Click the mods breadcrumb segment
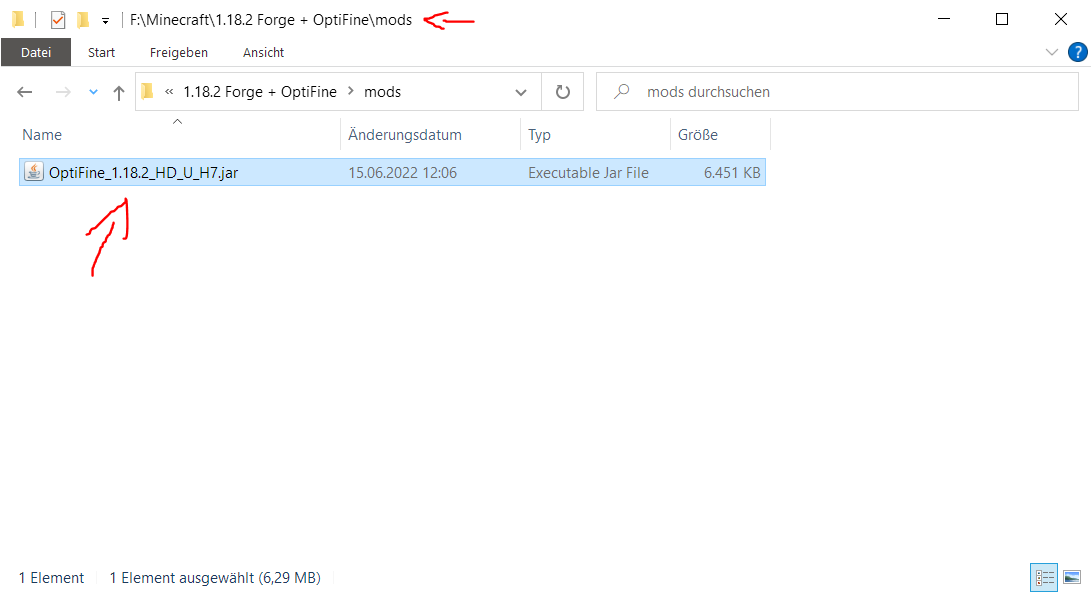The width and height of the screenshot is (1092, 593). point(382,92)
